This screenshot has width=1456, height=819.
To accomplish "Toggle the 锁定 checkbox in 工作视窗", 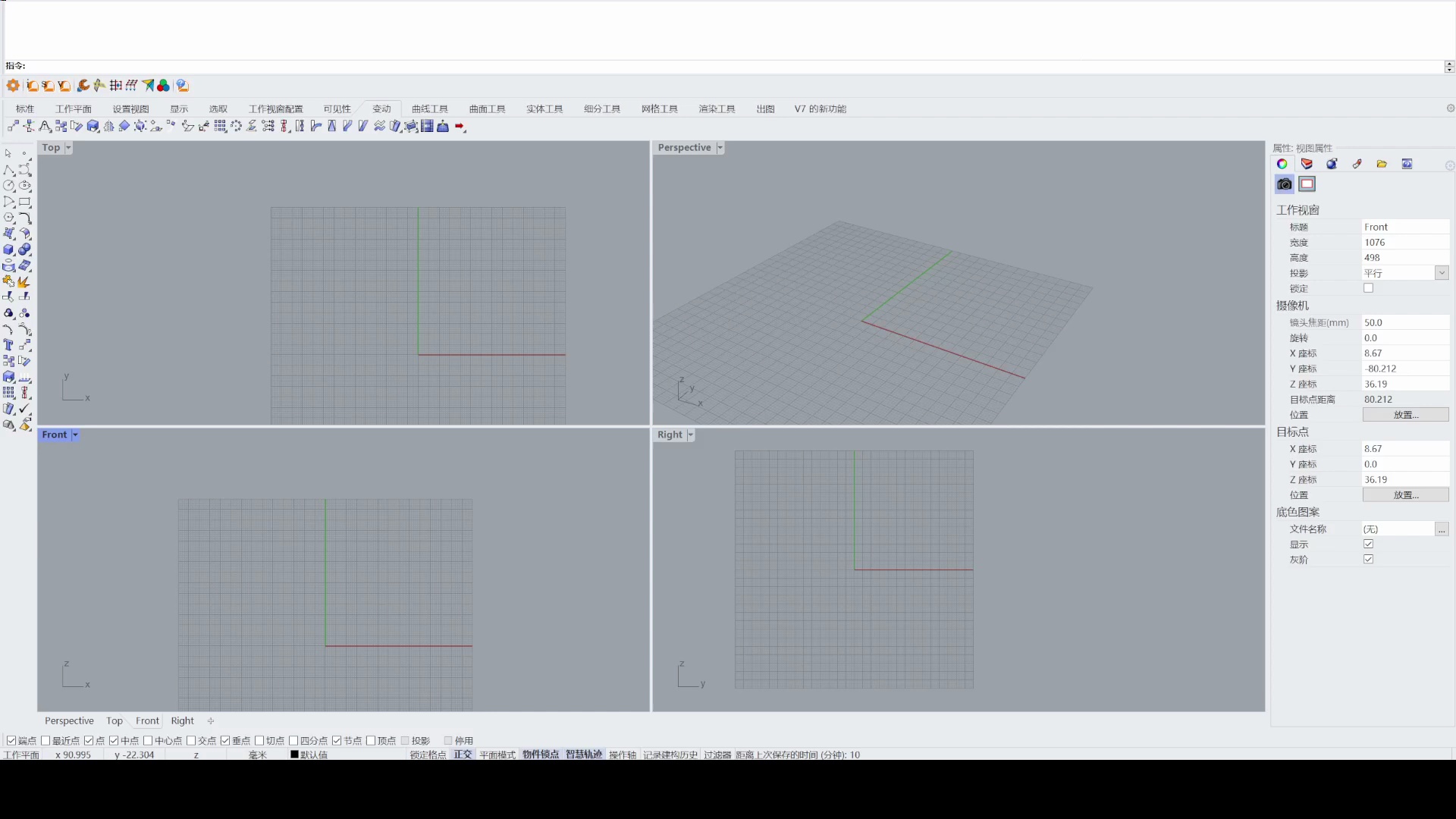I will (1368, 288).
